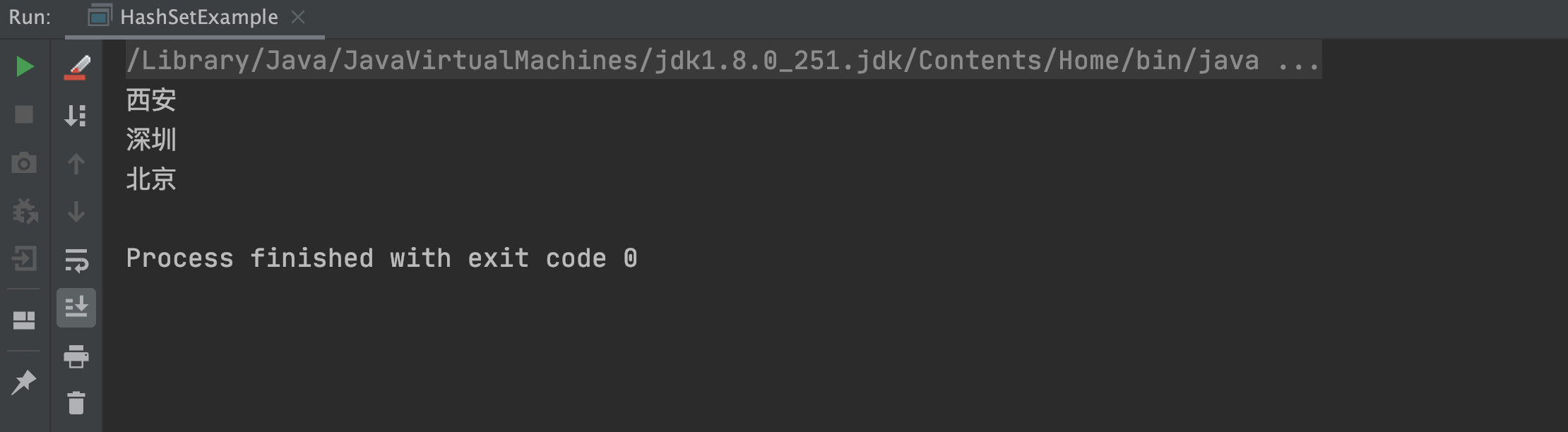Disable the highlighted Scroll to End button
Viewport: 1568px width, 432px height.
(76, 307)
